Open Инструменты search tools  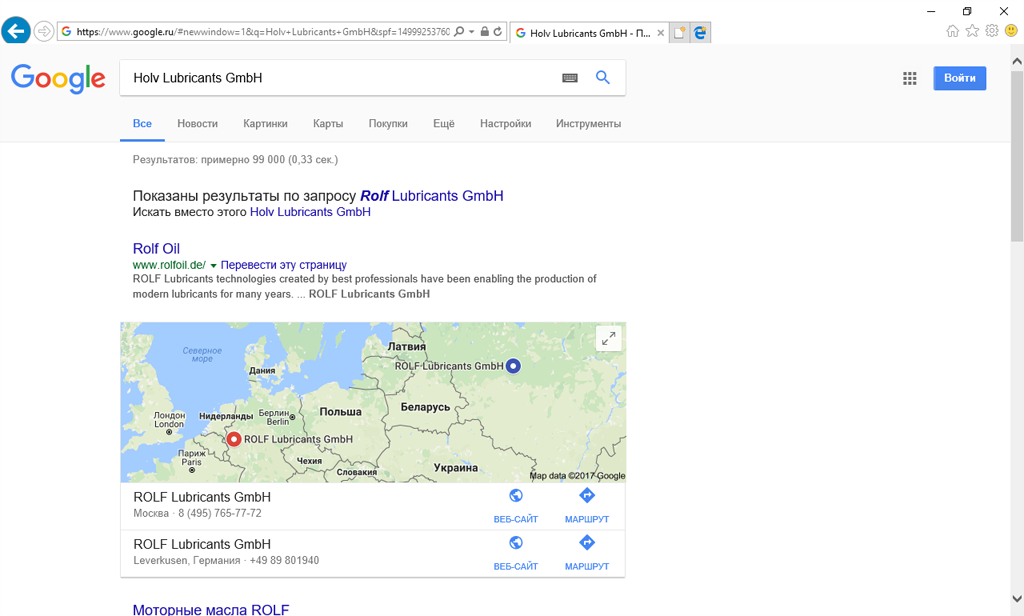[588, 124]
